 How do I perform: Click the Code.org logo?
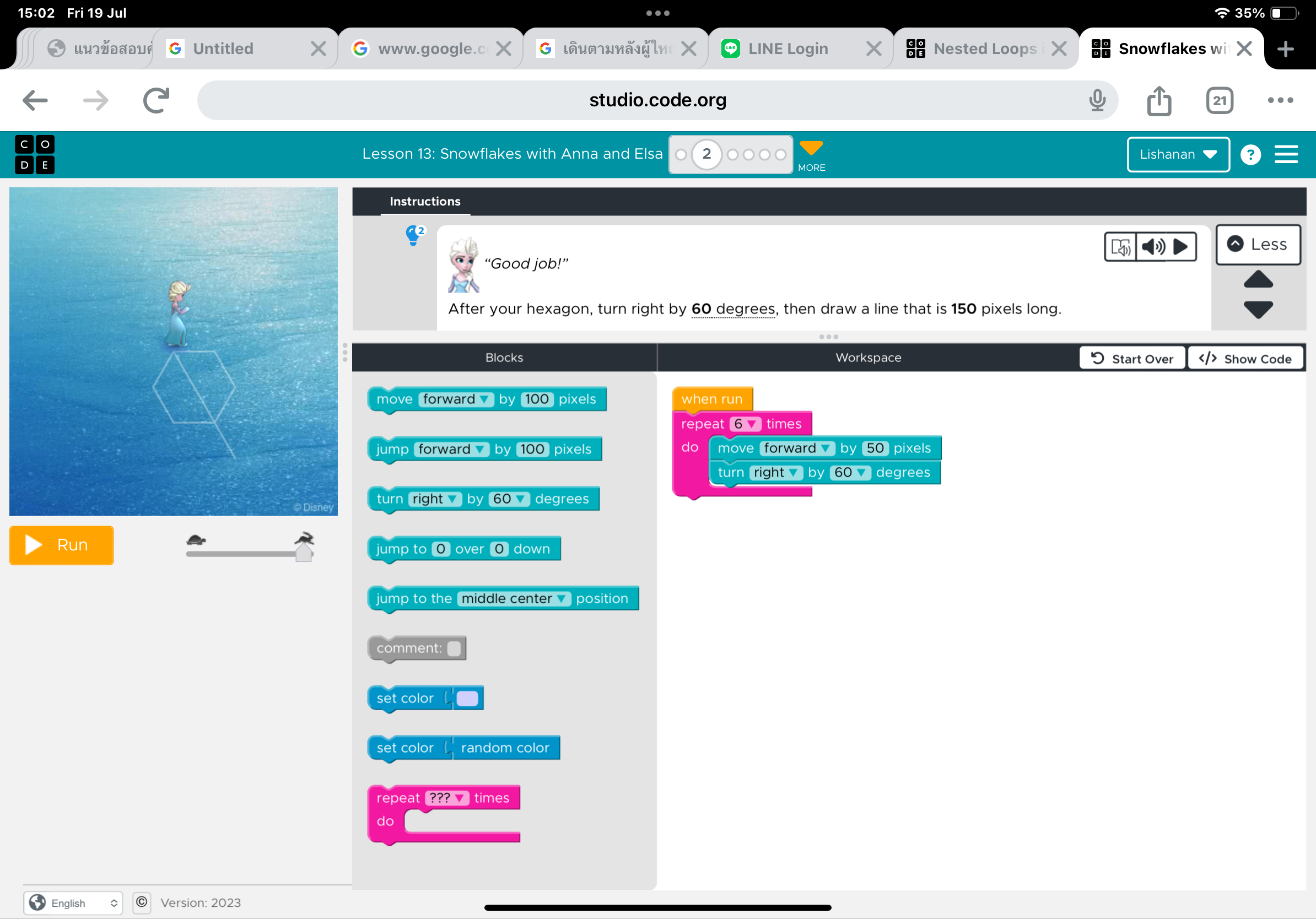(x=34, y=154)
